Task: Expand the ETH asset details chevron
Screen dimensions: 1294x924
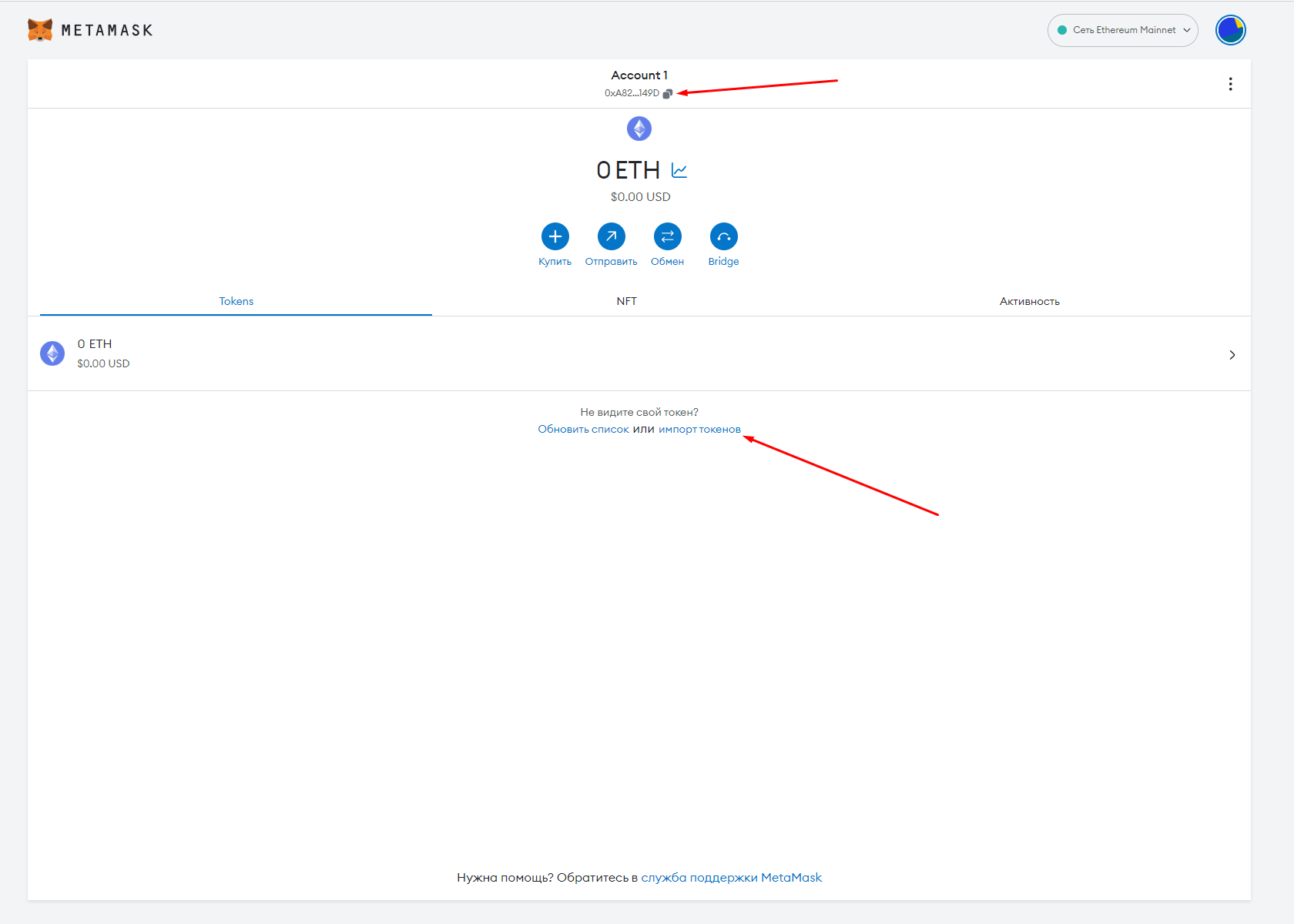Action: tap(1232, 354)
